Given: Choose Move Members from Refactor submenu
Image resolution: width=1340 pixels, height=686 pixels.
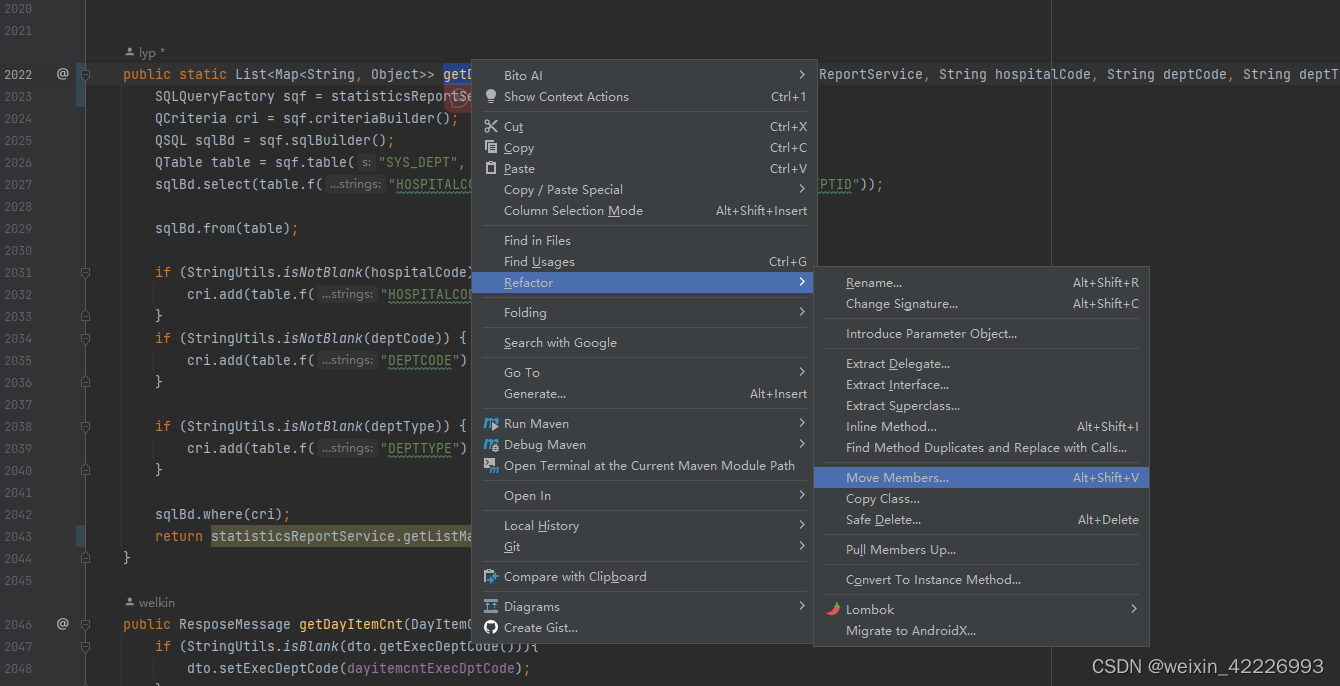Looking at the screenshot, I should click(x=897, y=478).
